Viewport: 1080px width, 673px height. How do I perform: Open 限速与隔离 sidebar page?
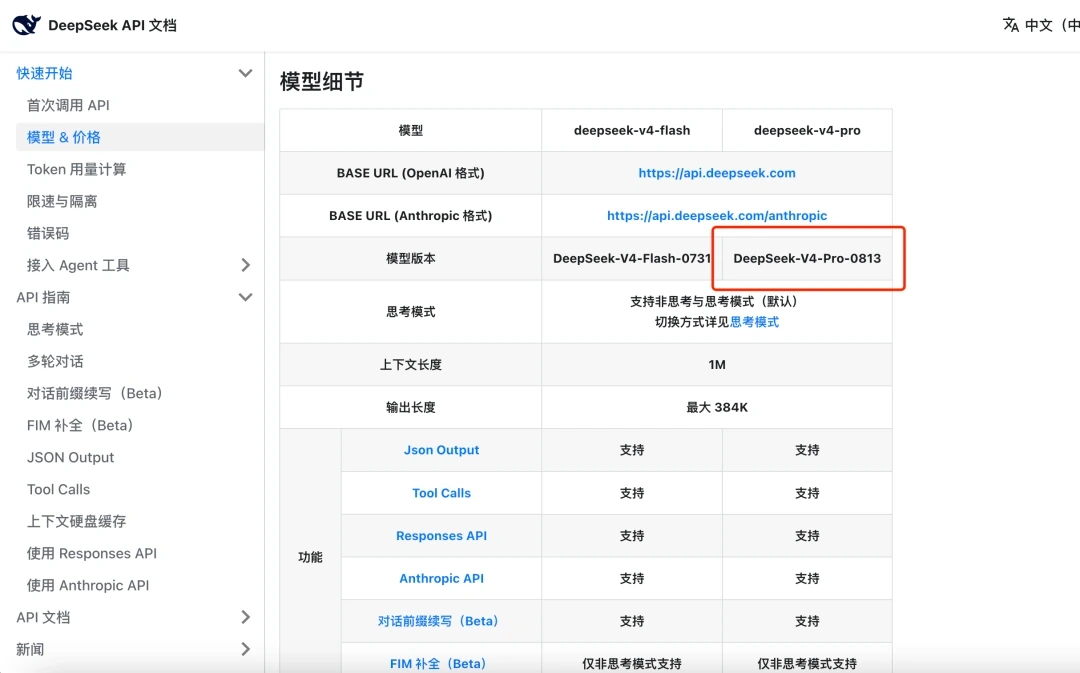coord(62,201)
